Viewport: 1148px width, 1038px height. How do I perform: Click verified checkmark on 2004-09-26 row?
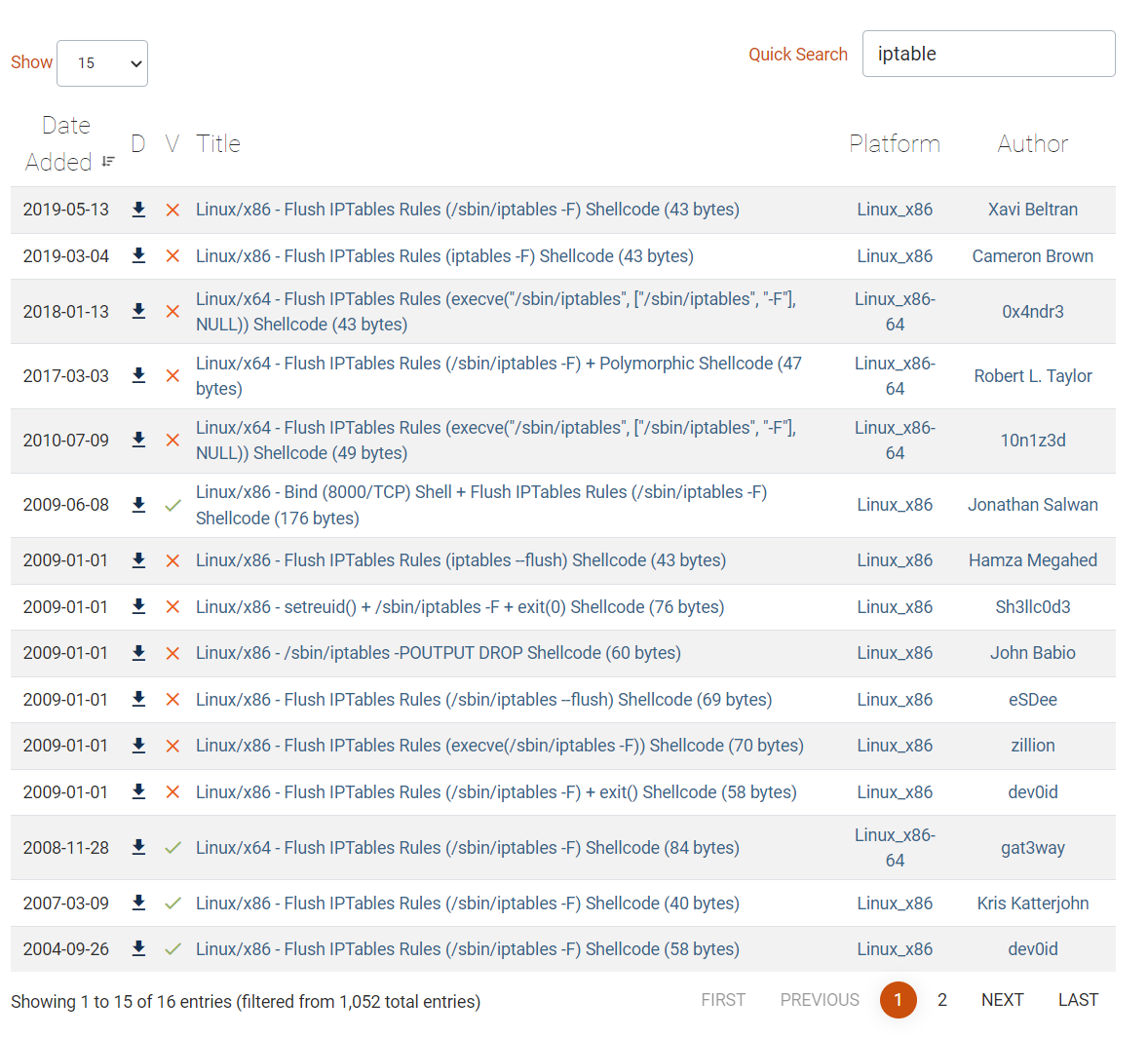point(172,949)
